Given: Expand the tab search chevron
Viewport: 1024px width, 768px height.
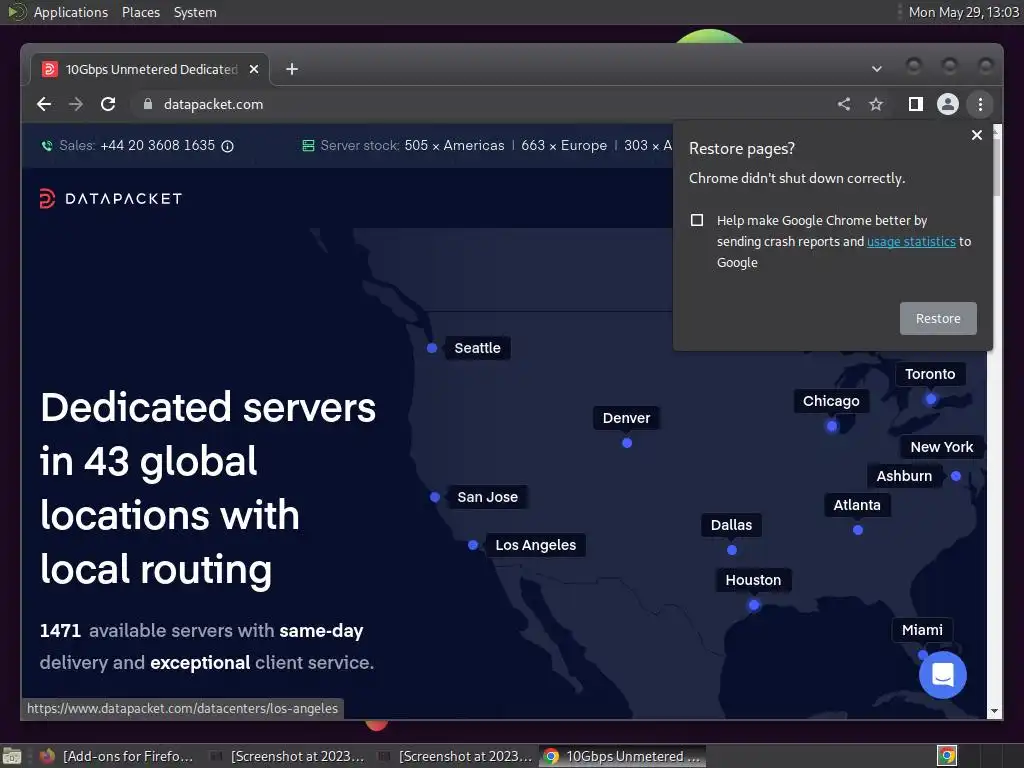Looking at the screenshot, I should coord(876,69).
